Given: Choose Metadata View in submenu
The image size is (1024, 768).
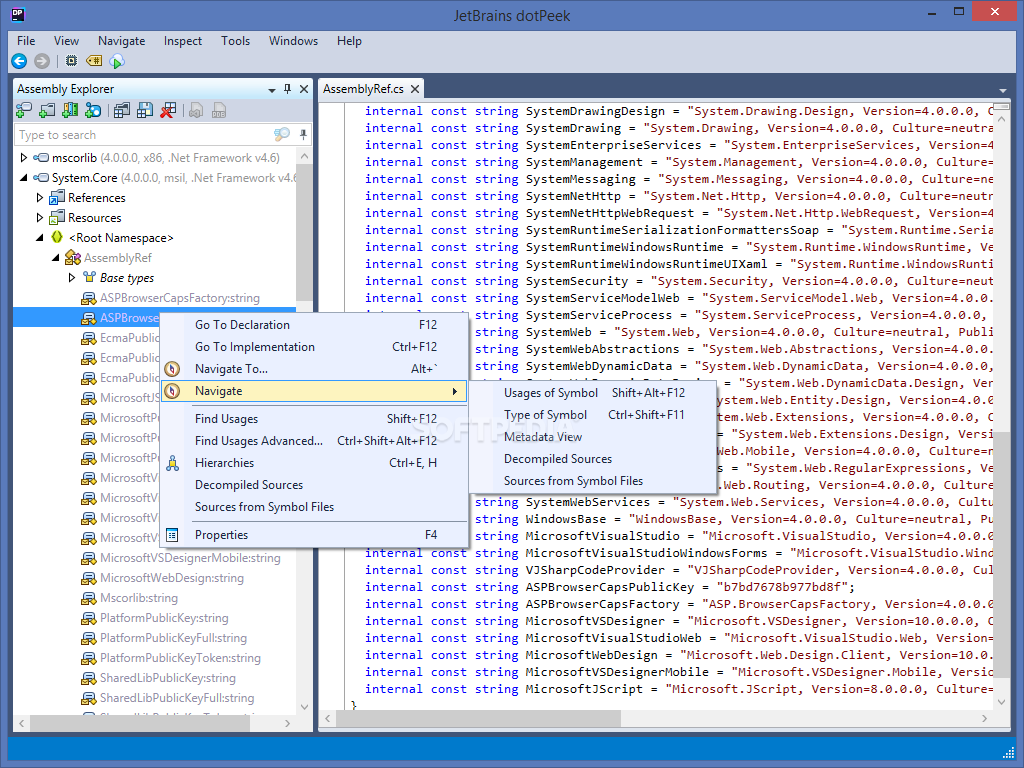Looking at the screenshot, I should click(593, 437).
